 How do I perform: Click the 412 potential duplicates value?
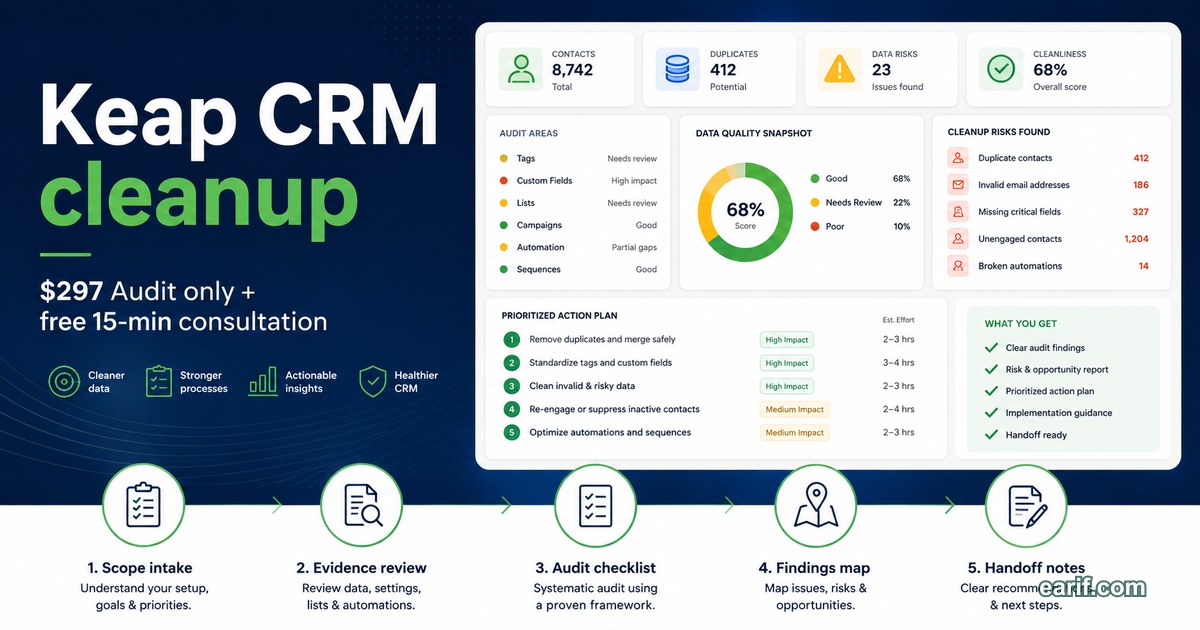[723, 70]
